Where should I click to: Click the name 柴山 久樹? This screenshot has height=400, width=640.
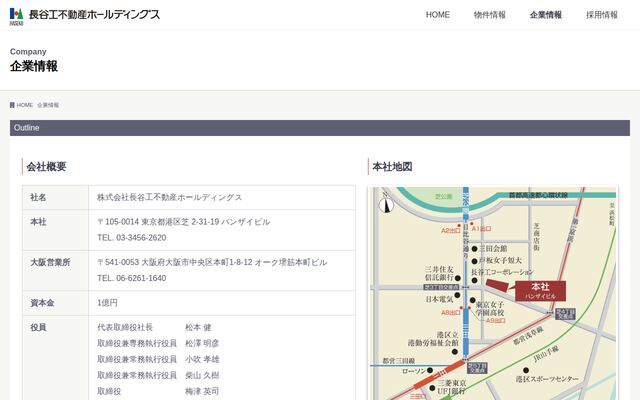pyautogui.click(x=202, y=375)
